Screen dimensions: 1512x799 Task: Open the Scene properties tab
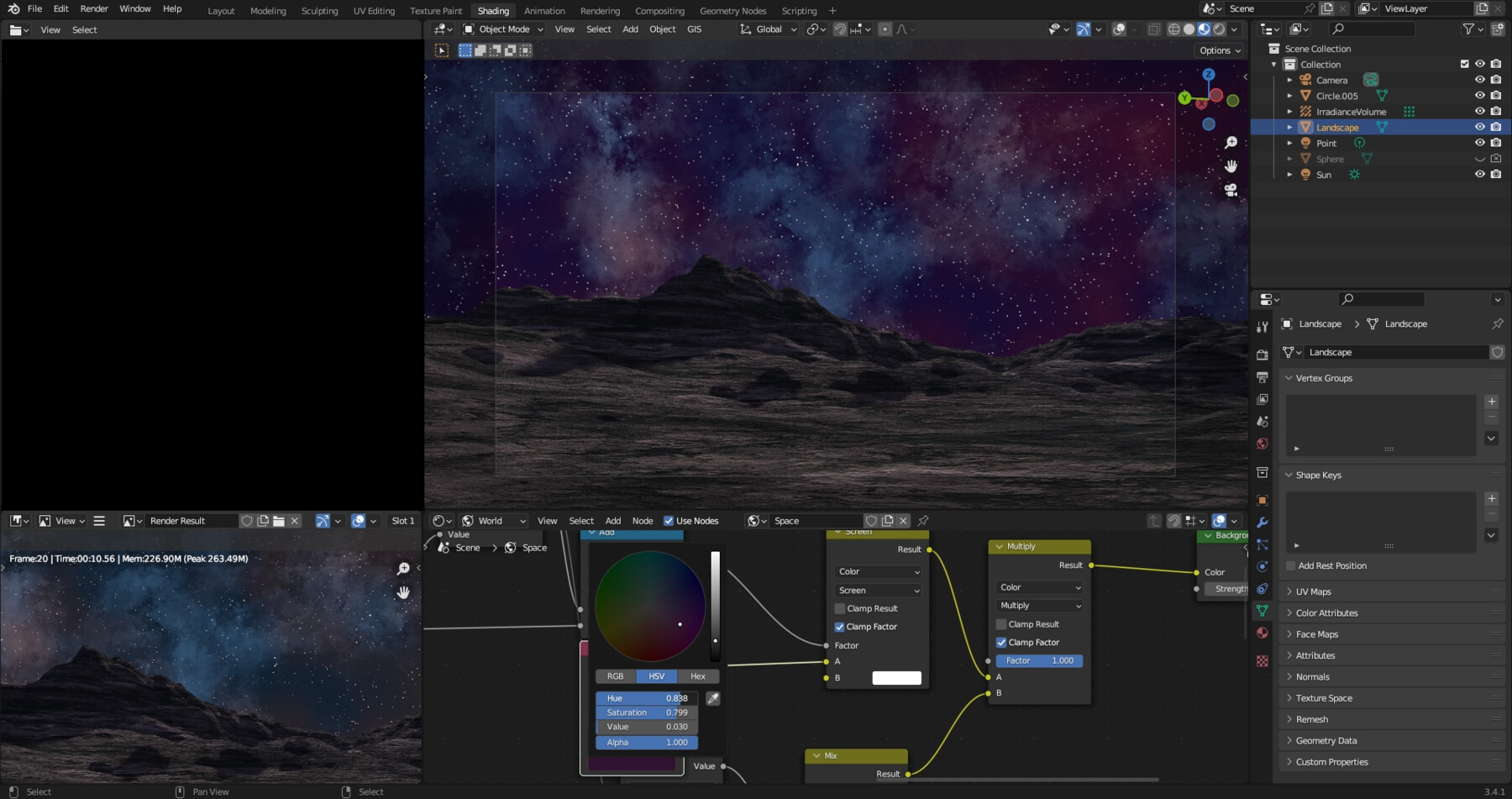[x=1262, y=421]
